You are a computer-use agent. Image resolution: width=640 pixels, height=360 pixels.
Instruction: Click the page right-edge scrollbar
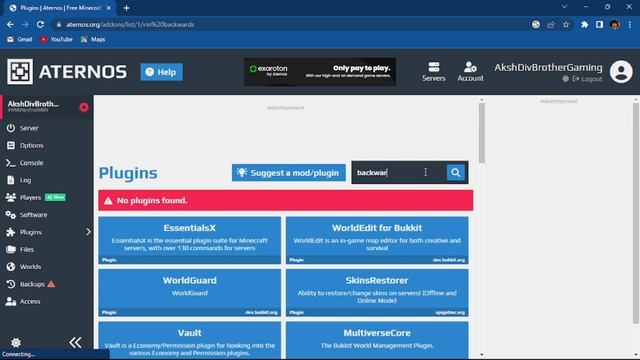tap(636, 213)
